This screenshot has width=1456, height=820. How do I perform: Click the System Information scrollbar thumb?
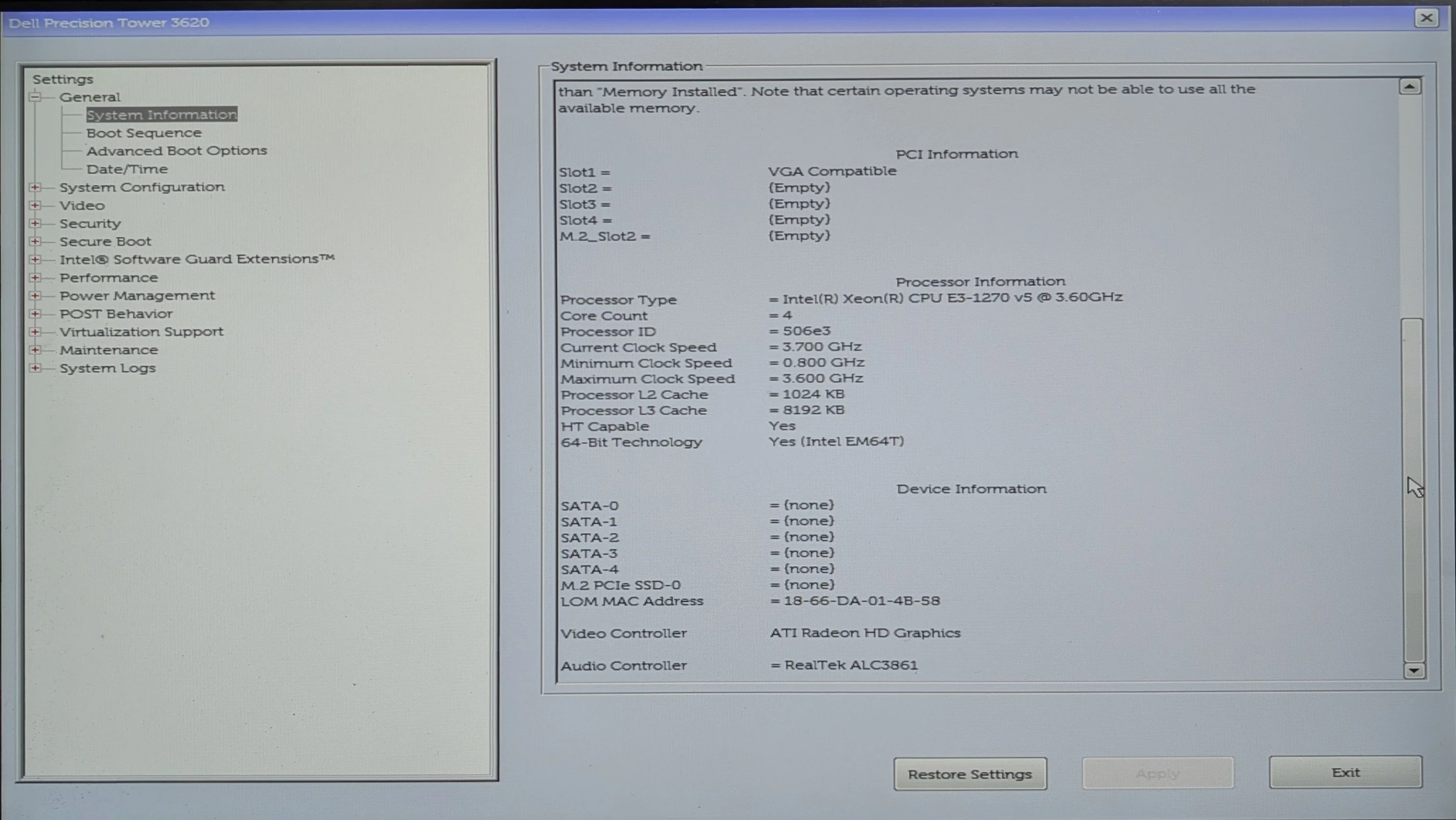pos(1412,490)
